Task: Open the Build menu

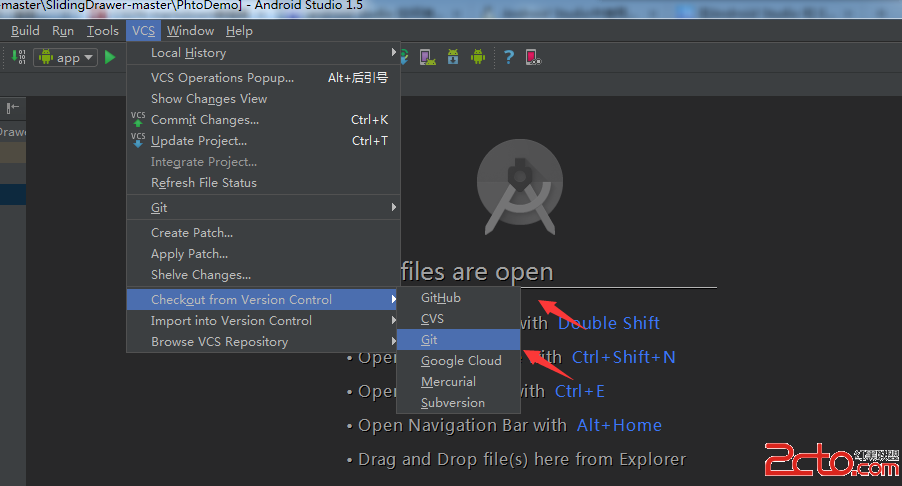Action: (25, 31)
